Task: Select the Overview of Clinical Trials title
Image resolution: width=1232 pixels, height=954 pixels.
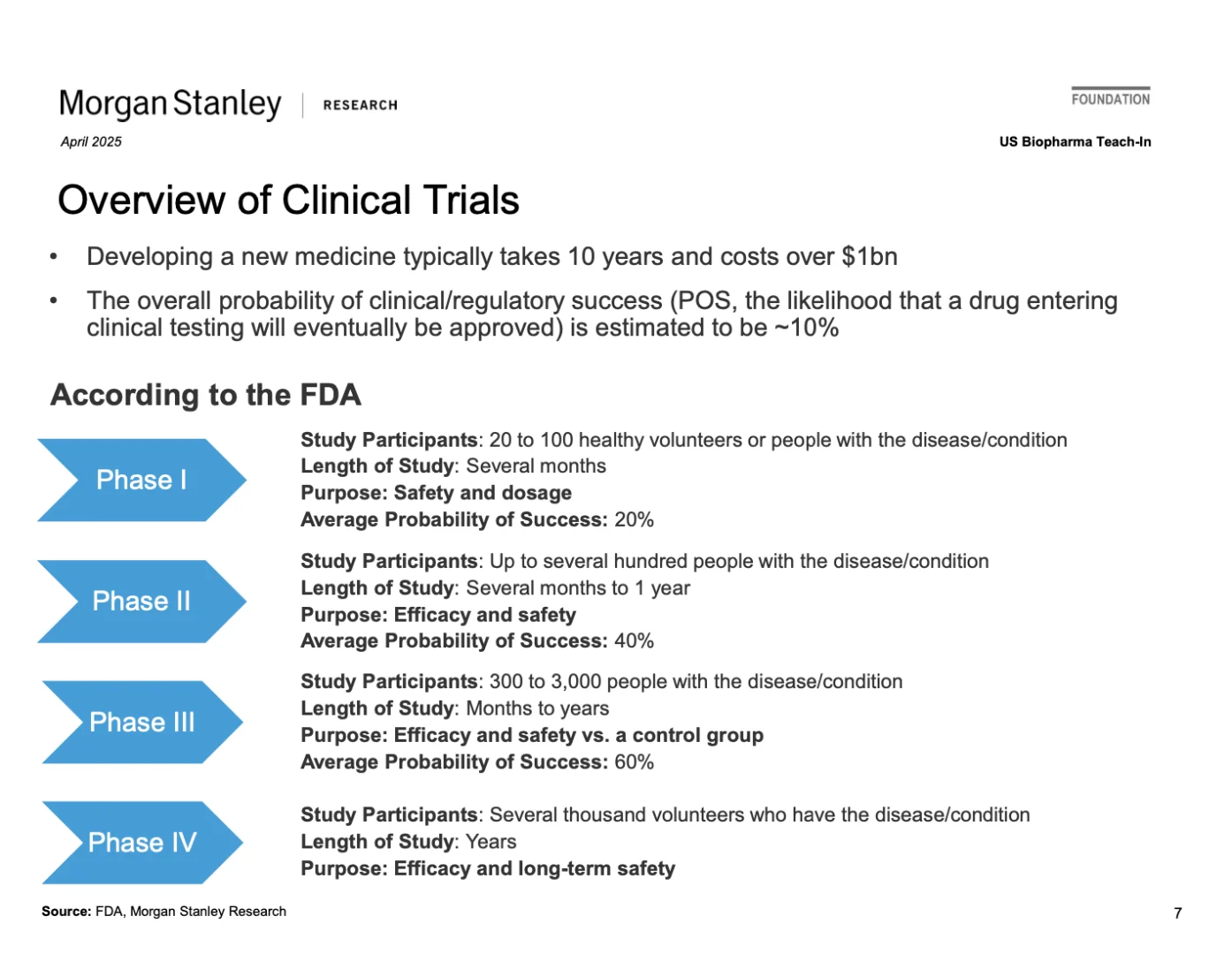Action: click(x=288, y=200)
